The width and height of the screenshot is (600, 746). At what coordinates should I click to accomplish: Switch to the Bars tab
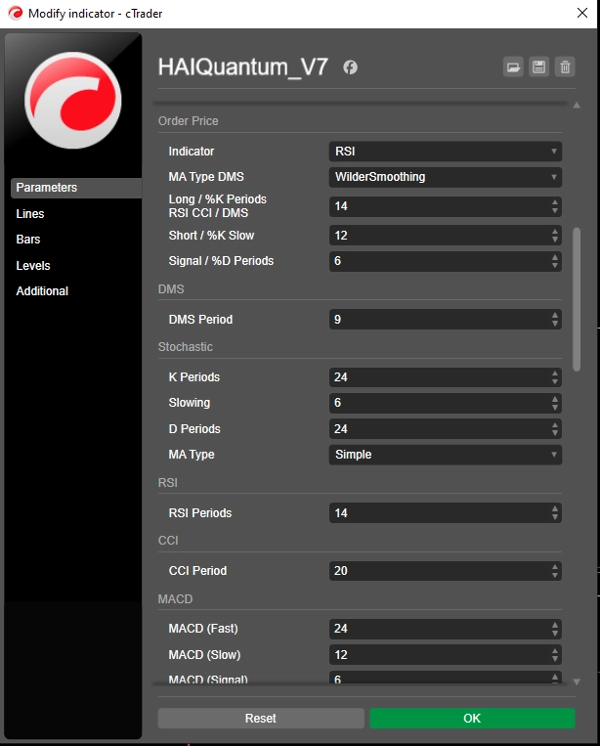[28, 239]
